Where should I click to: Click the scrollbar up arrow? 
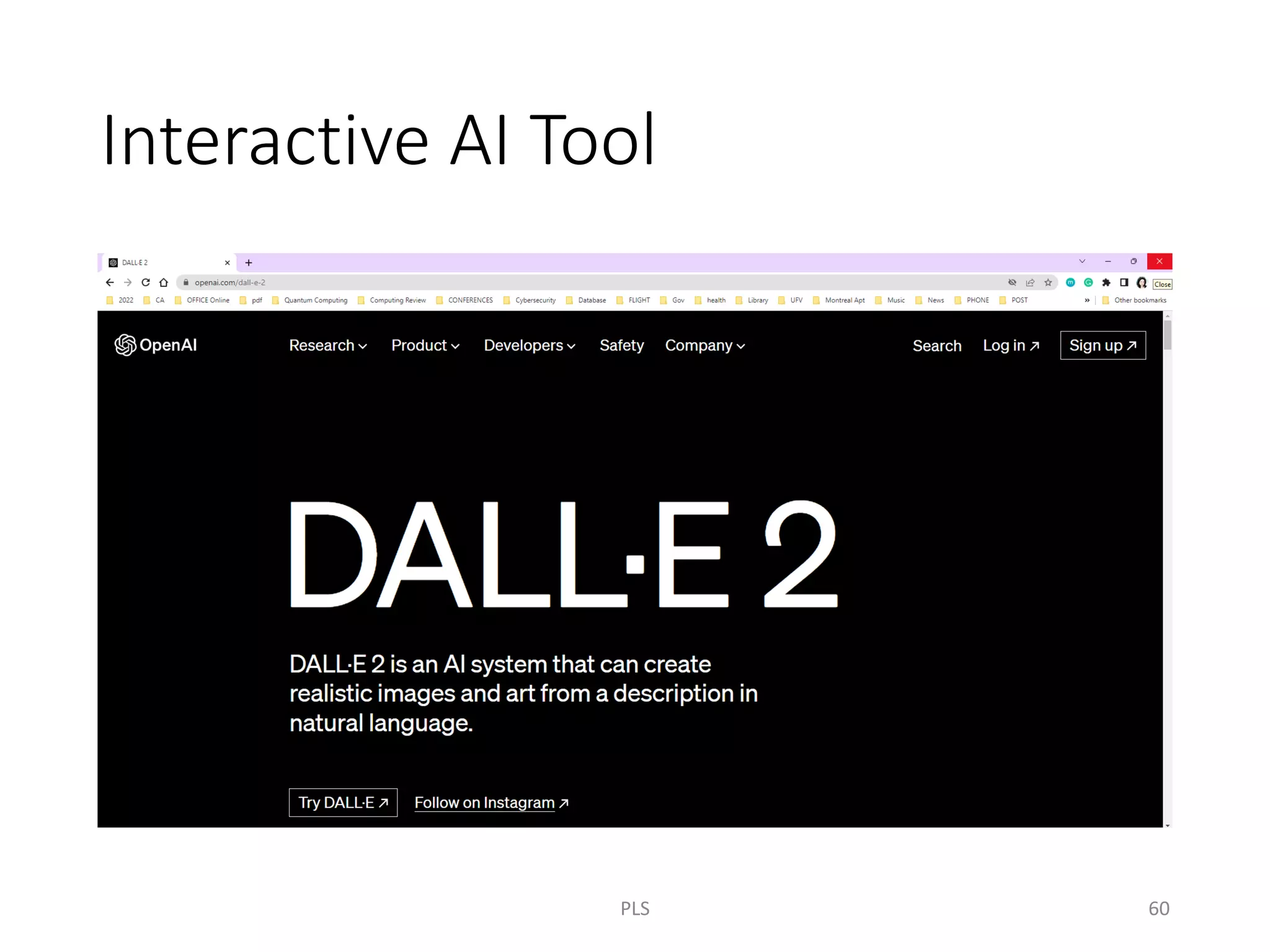1168,316
